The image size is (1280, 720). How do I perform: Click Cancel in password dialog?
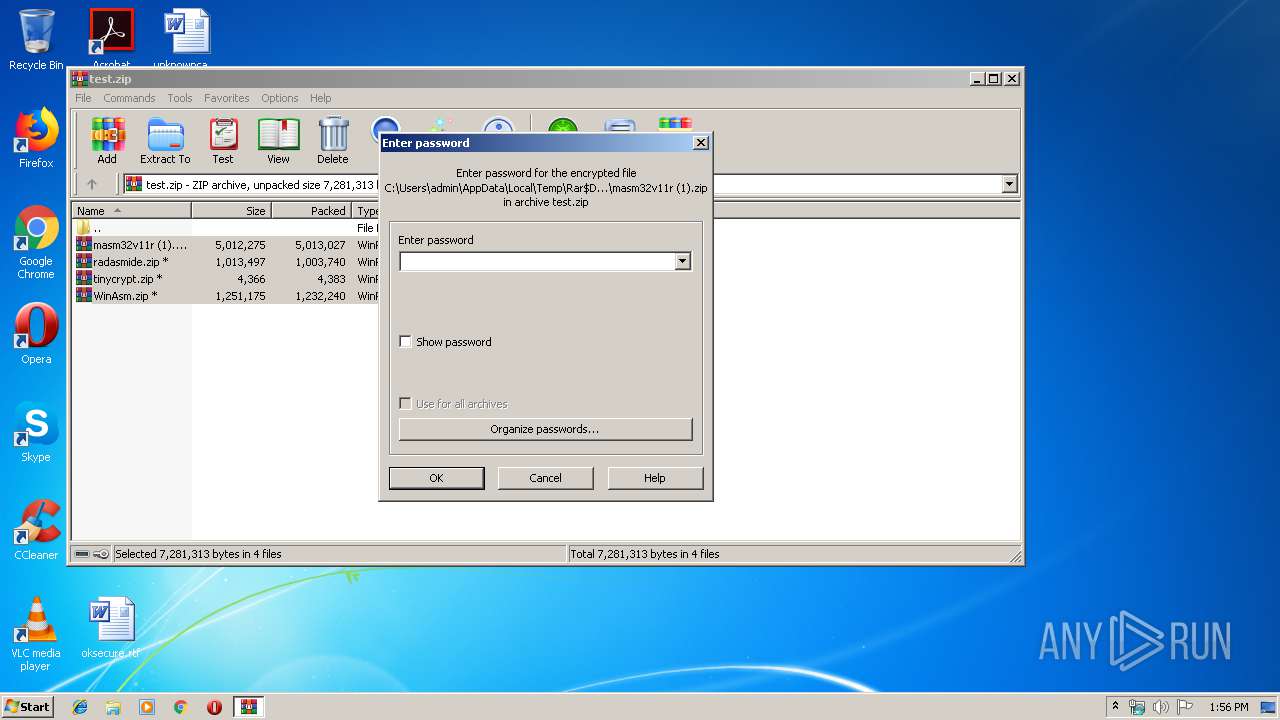point(545,478)
